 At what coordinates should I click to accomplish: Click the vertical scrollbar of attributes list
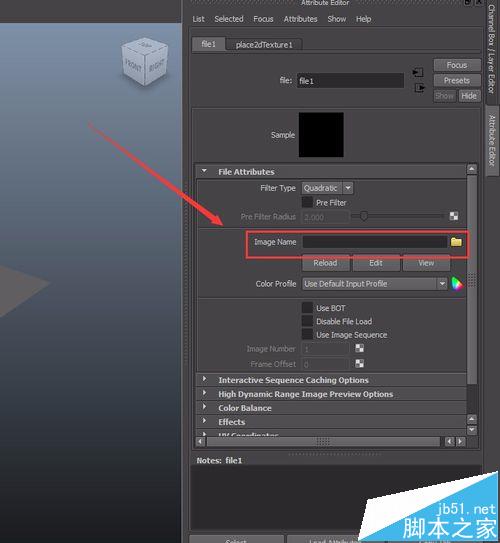472,279
